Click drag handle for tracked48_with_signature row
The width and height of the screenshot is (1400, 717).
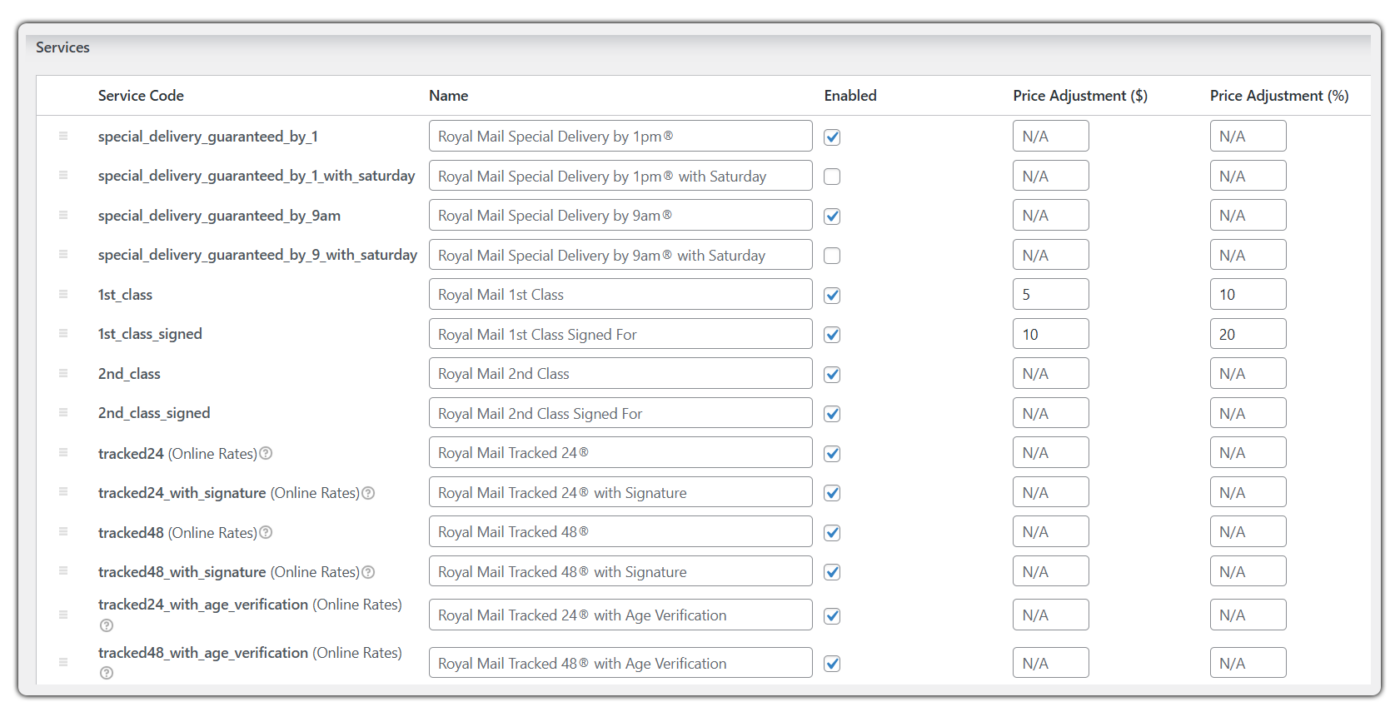tap(63, 571)
